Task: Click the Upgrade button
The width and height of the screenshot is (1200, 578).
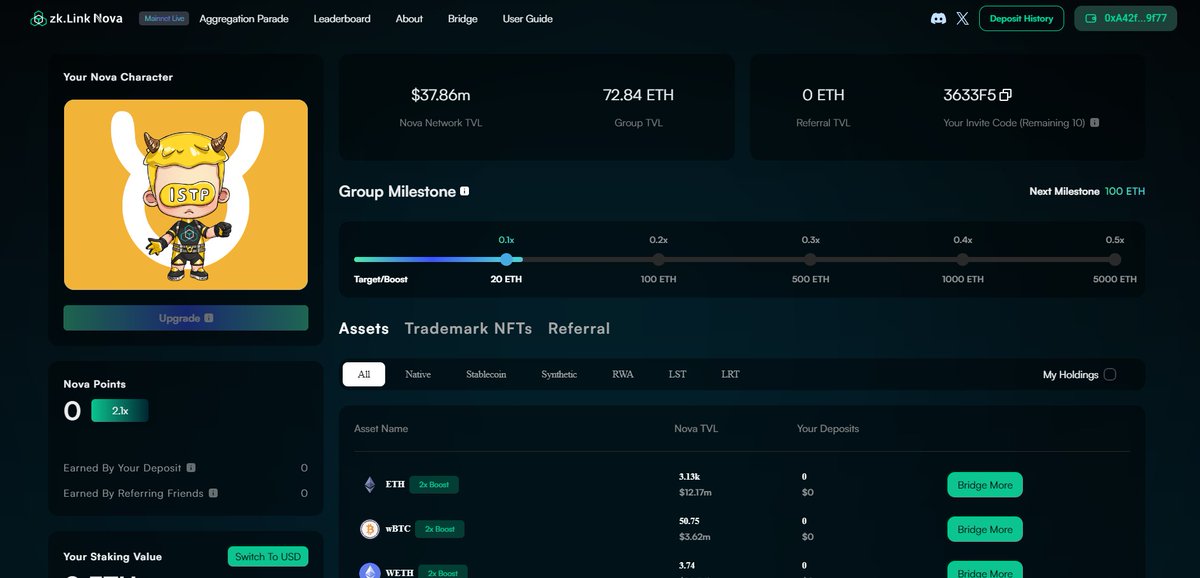Action: (186, 318)
